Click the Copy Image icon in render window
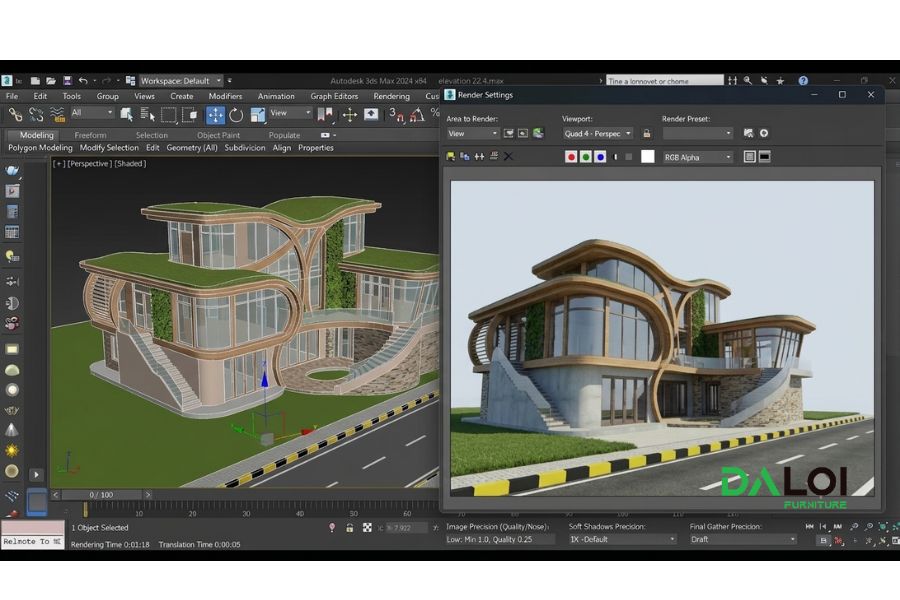The height and width of the screenshot is (600, 900). (464, 156)
